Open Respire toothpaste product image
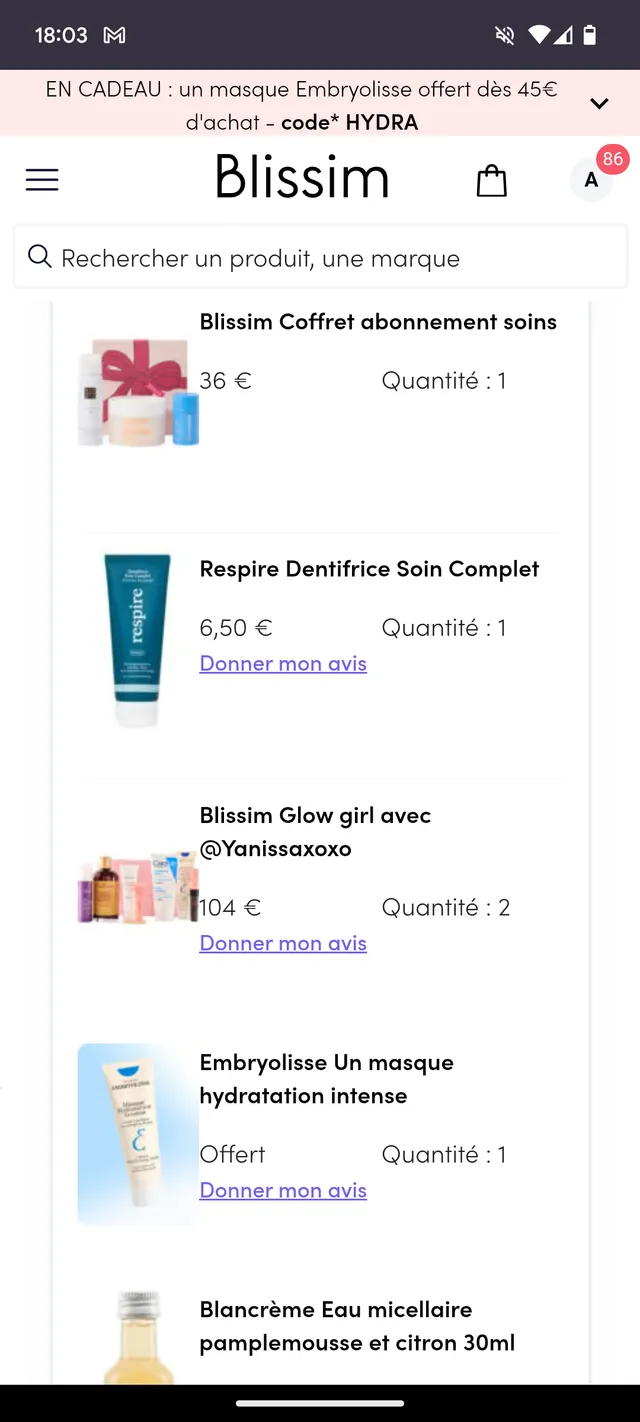 [138, 640]
